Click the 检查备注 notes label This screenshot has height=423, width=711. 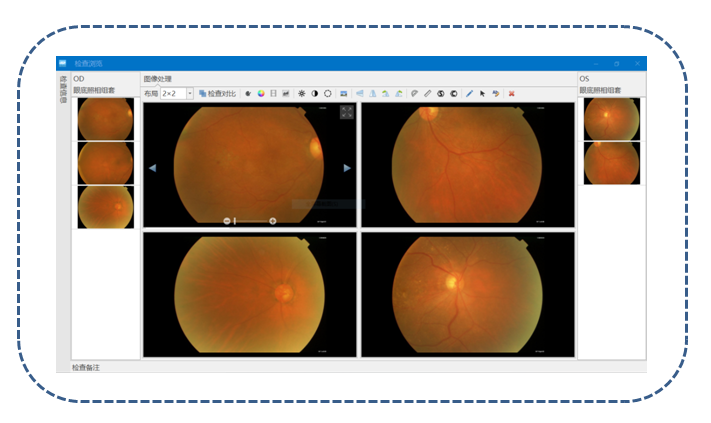click(86, 367)
